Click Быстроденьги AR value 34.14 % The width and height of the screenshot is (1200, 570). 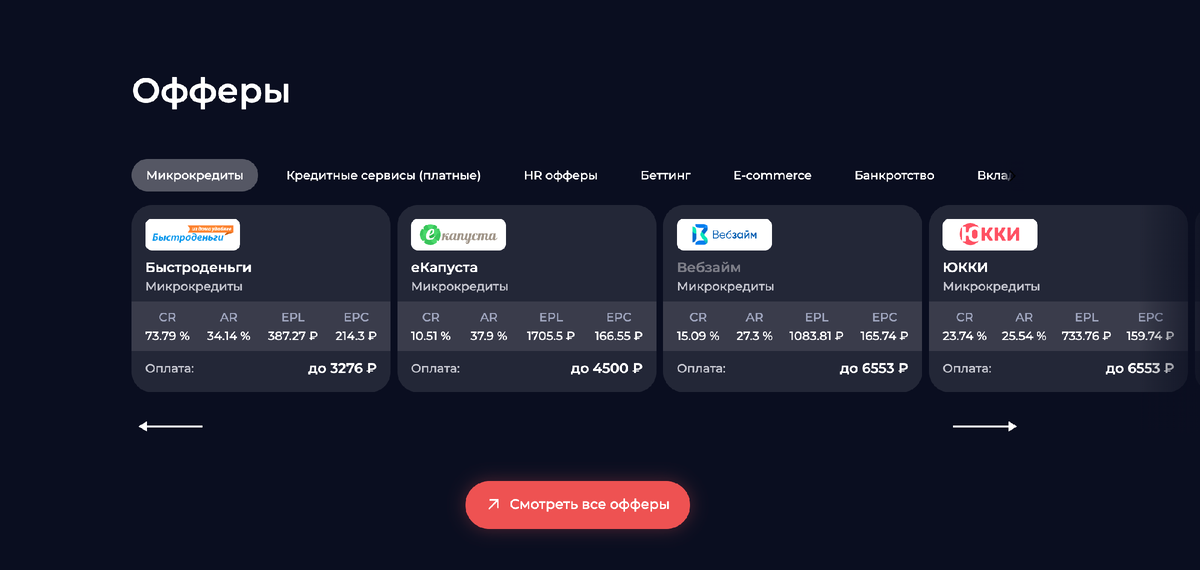coord(227,336)
